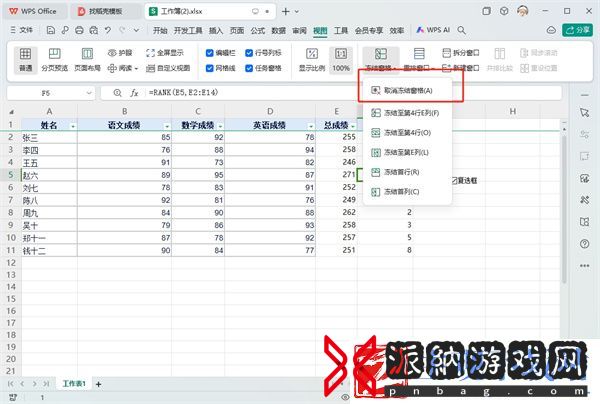Toggle the Task Pane (任务窗格) checkbox
The image size is (600, 404).
click(x=249, y=68)
